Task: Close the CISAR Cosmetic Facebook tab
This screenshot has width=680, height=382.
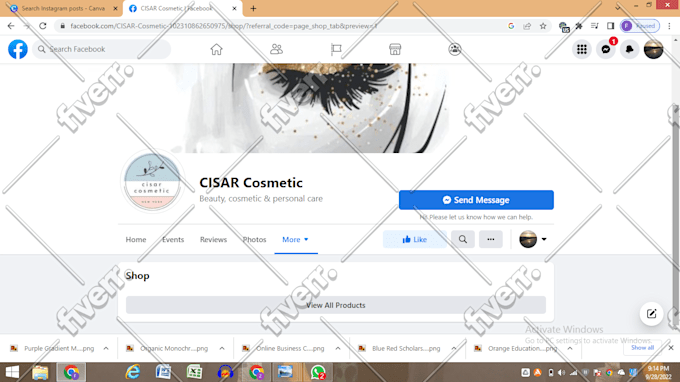Action: [234, 8]
